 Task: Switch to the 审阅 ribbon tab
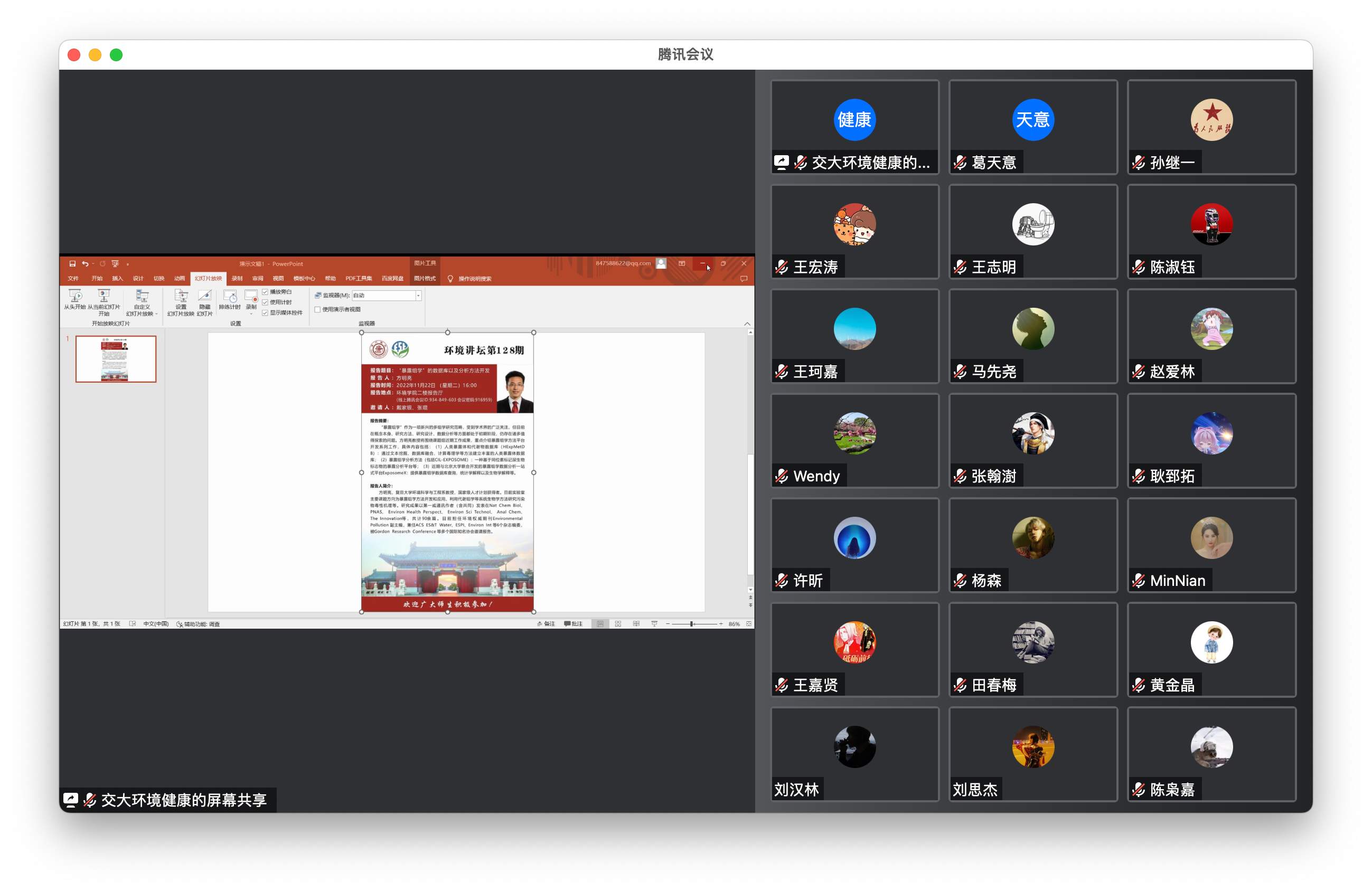pos(257,278)
